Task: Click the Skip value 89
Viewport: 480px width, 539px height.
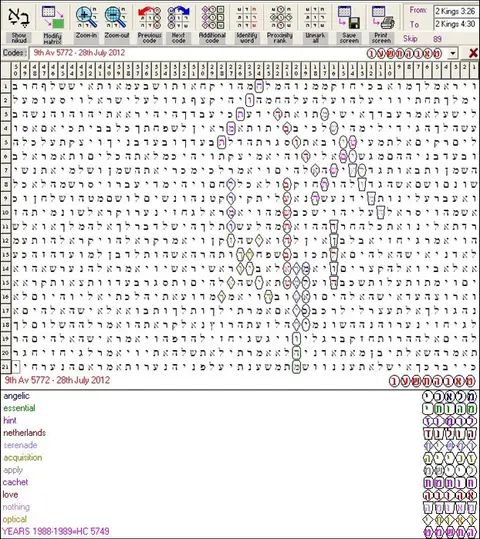Action: coord(437,39)
